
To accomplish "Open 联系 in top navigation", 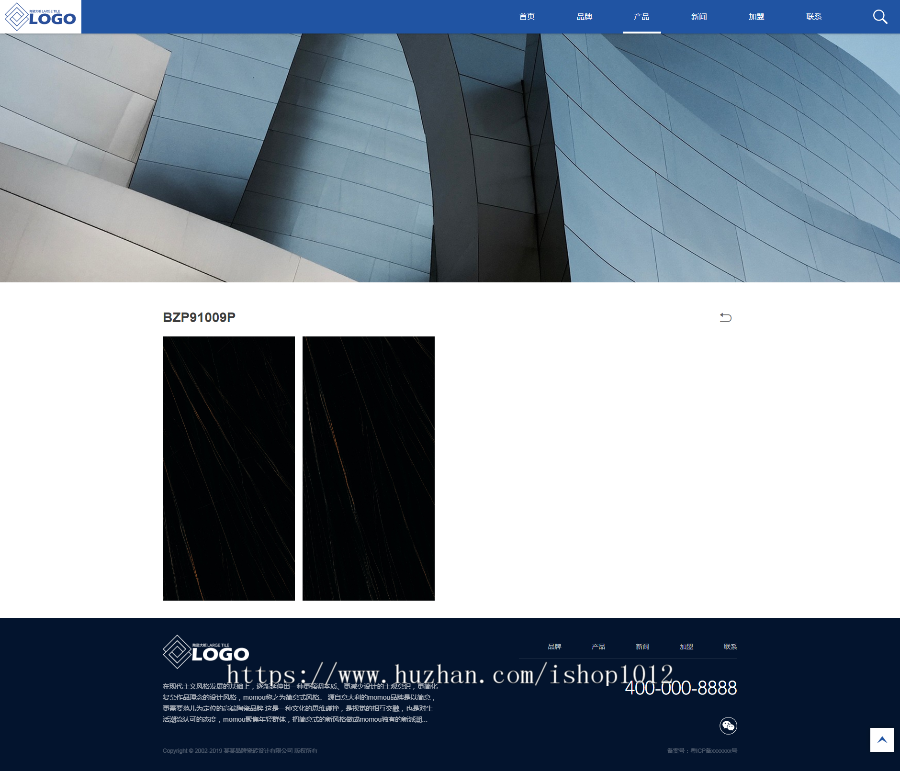I will coord(814,17).
